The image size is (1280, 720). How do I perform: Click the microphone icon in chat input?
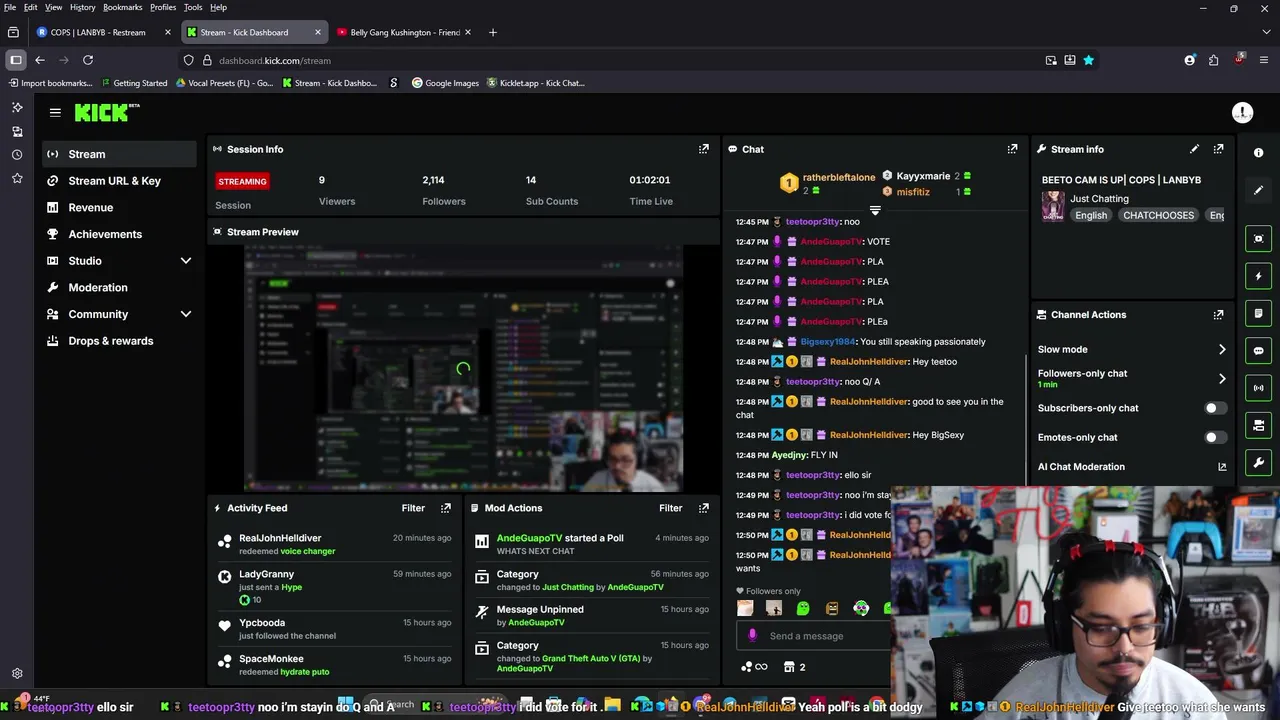click(x=753, y=636)
